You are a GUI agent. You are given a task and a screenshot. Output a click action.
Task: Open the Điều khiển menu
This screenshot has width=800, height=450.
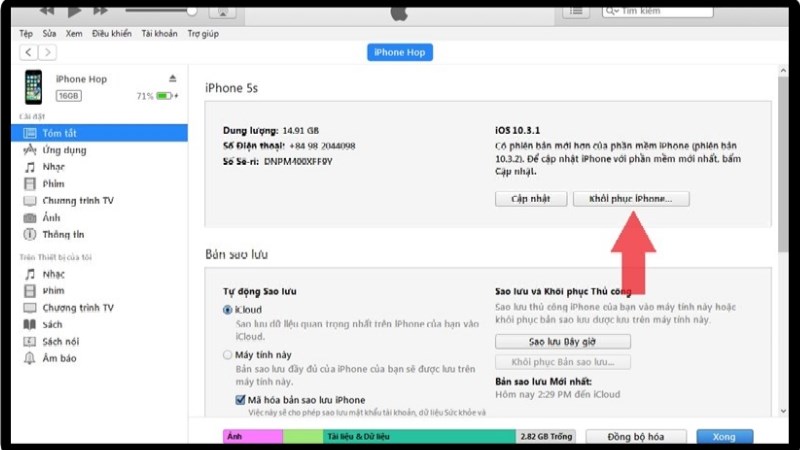(112, 34)
